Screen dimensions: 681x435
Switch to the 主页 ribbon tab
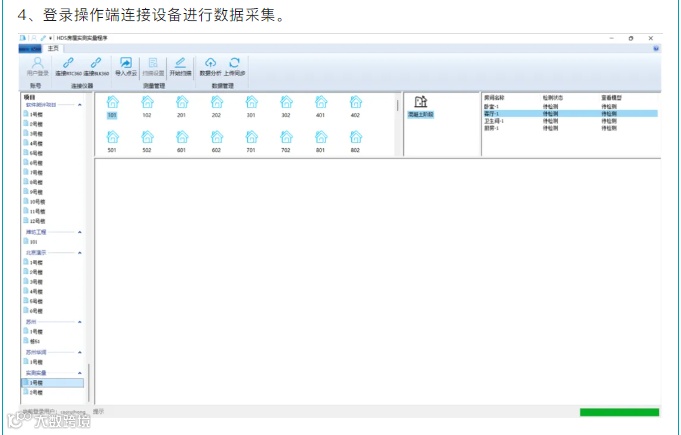(x=53, y=48)
